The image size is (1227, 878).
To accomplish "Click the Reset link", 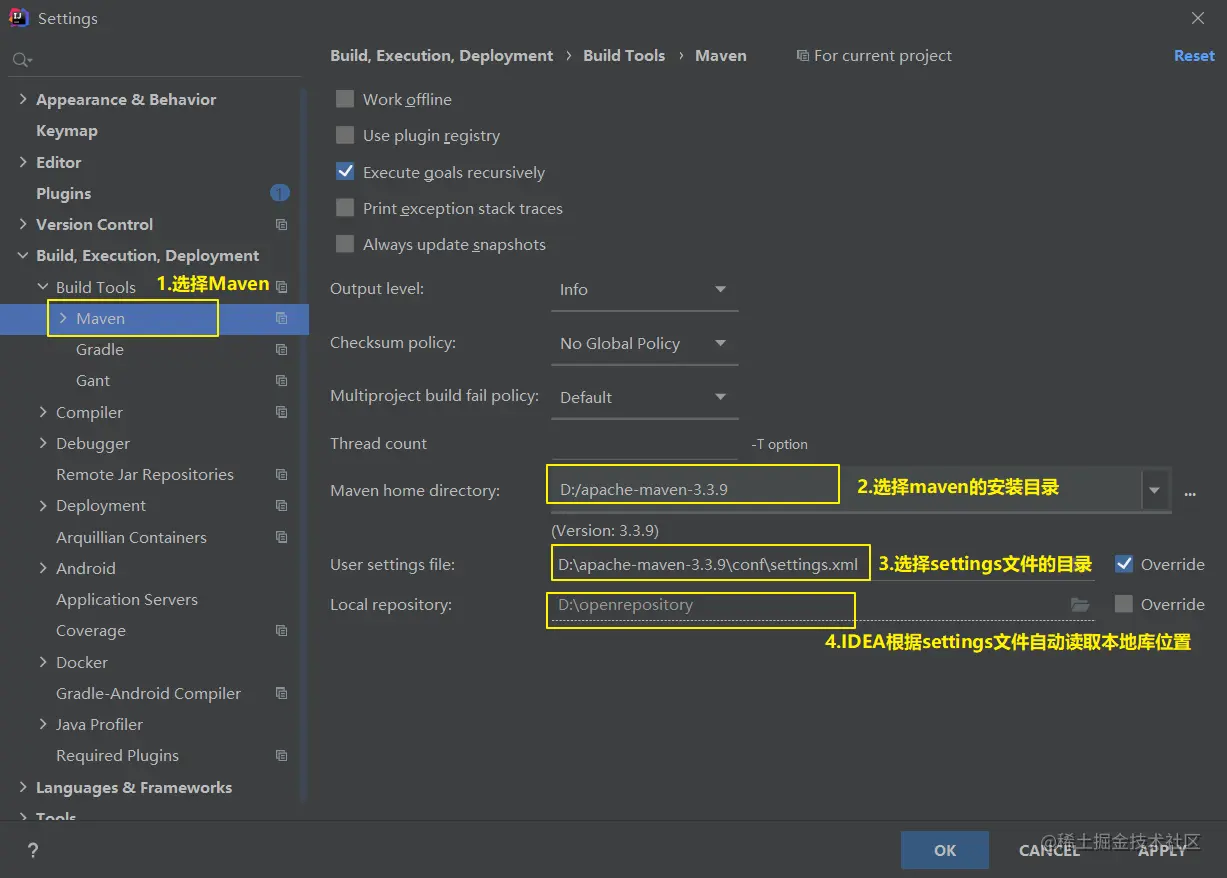I will [1194, 56].
